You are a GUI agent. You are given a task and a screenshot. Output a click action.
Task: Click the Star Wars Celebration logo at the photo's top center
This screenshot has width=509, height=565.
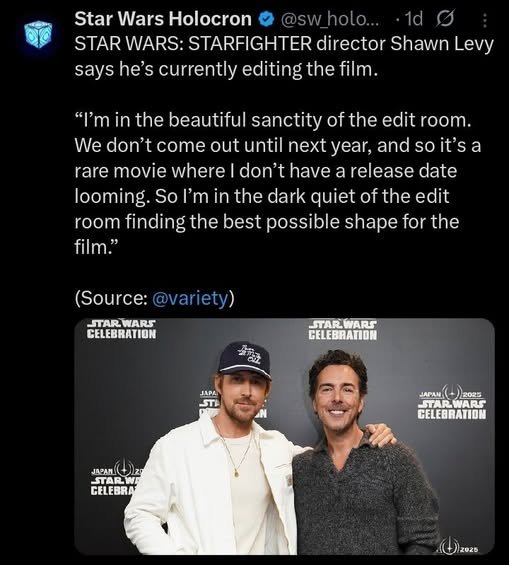[x=343, y=330]
